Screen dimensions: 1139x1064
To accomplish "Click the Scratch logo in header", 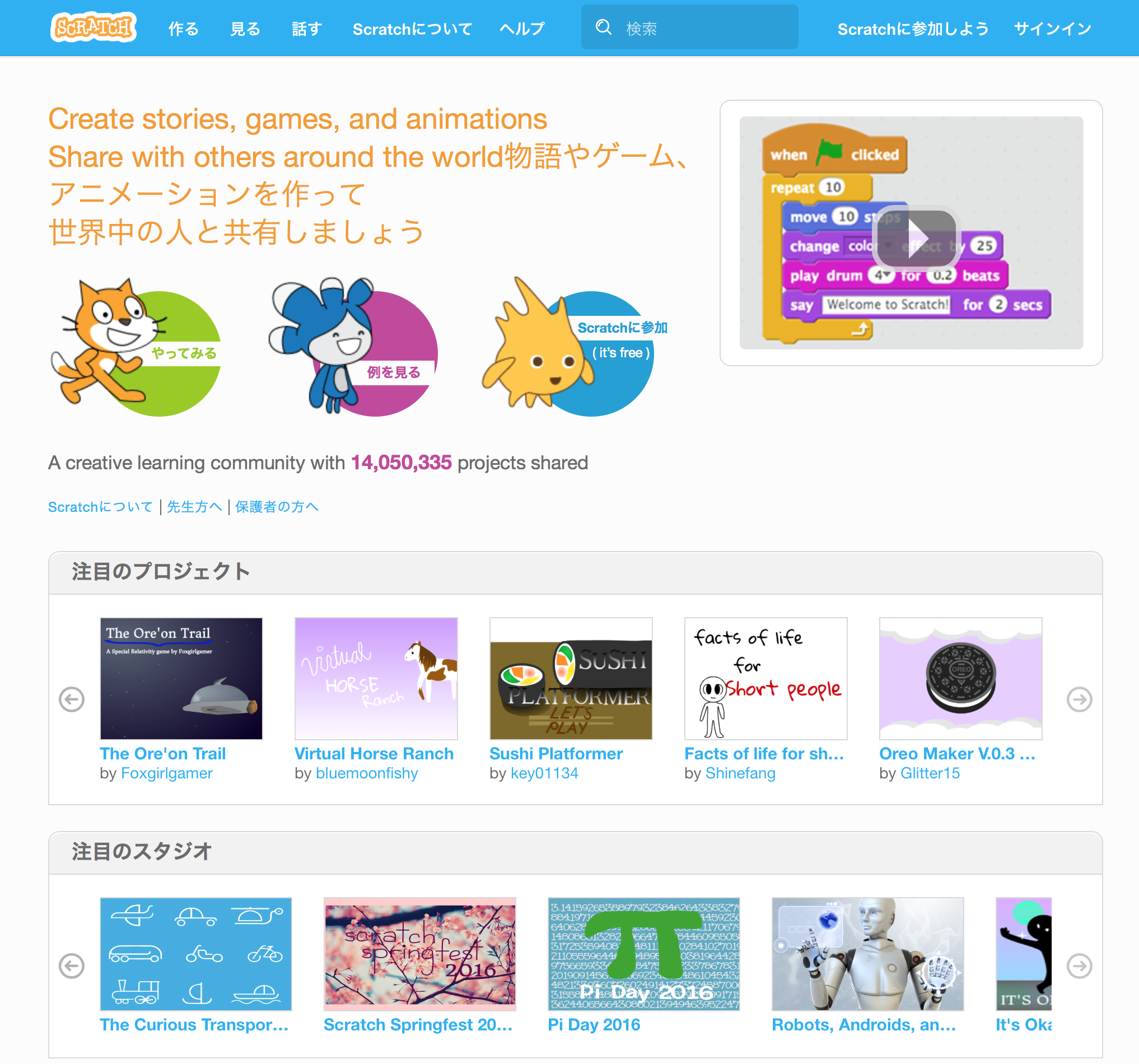I will pos(94,27).
